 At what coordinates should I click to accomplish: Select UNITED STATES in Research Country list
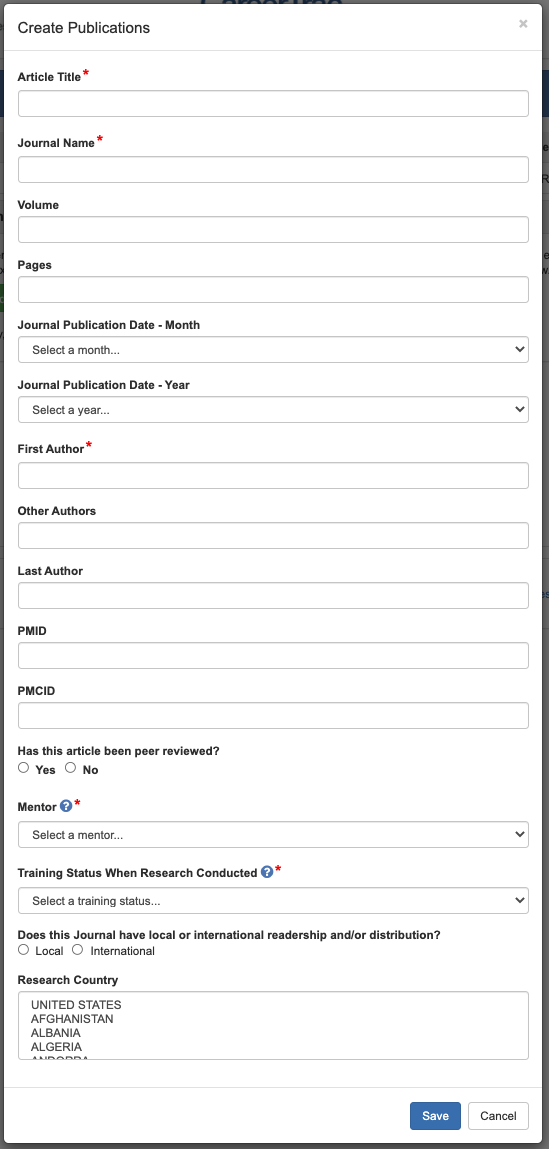[x=76, y=1005]
